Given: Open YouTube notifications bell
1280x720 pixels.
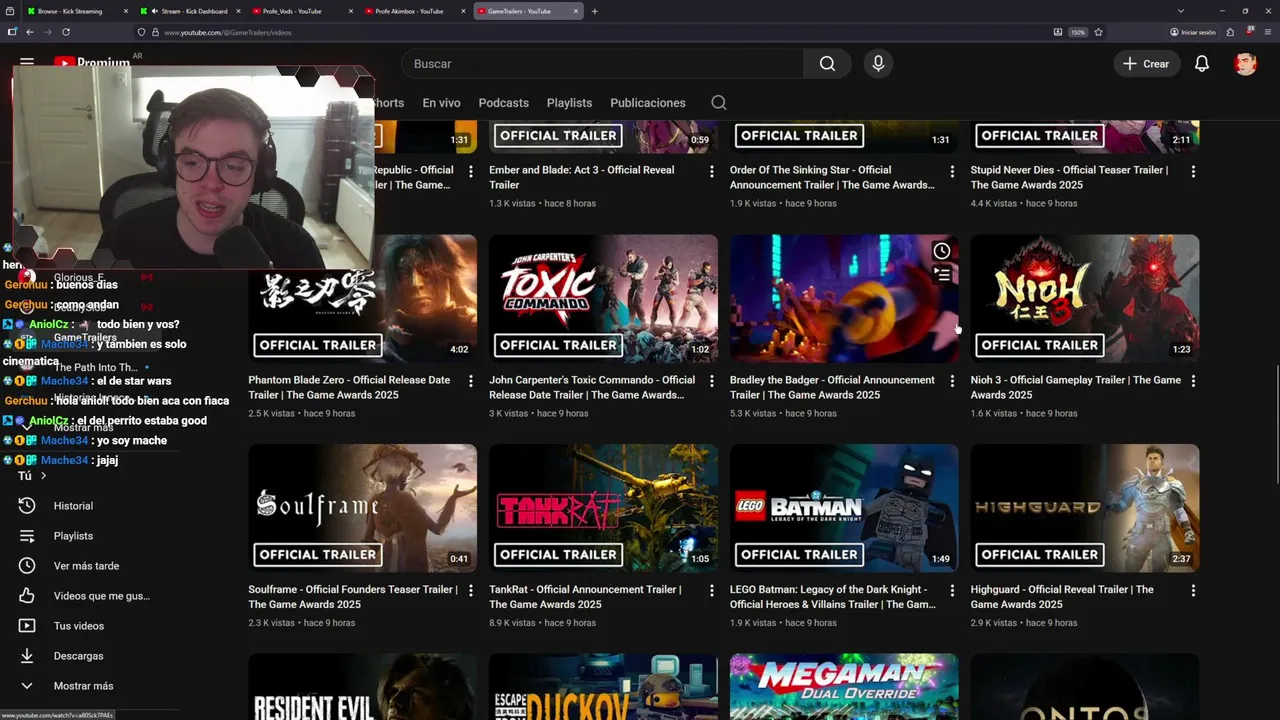Looking at the screenshot, I should pos(1202,63).
